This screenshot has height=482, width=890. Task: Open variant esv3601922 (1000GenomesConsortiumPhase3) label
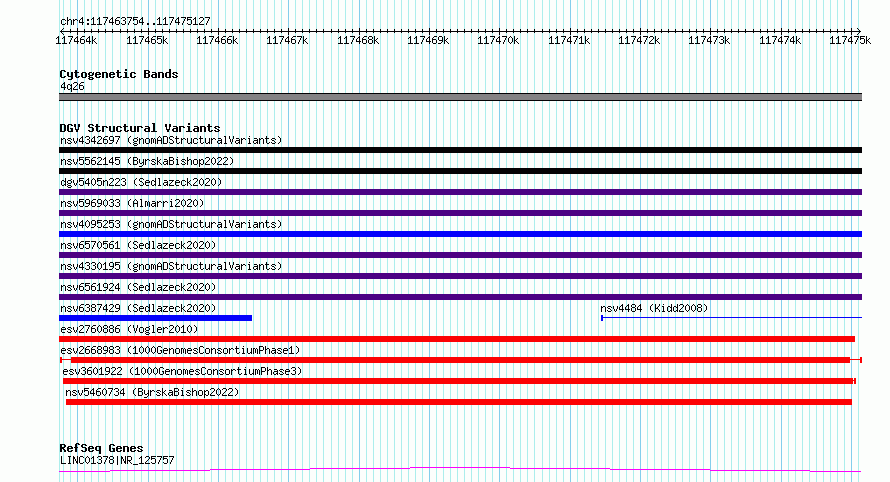point(182,371)
